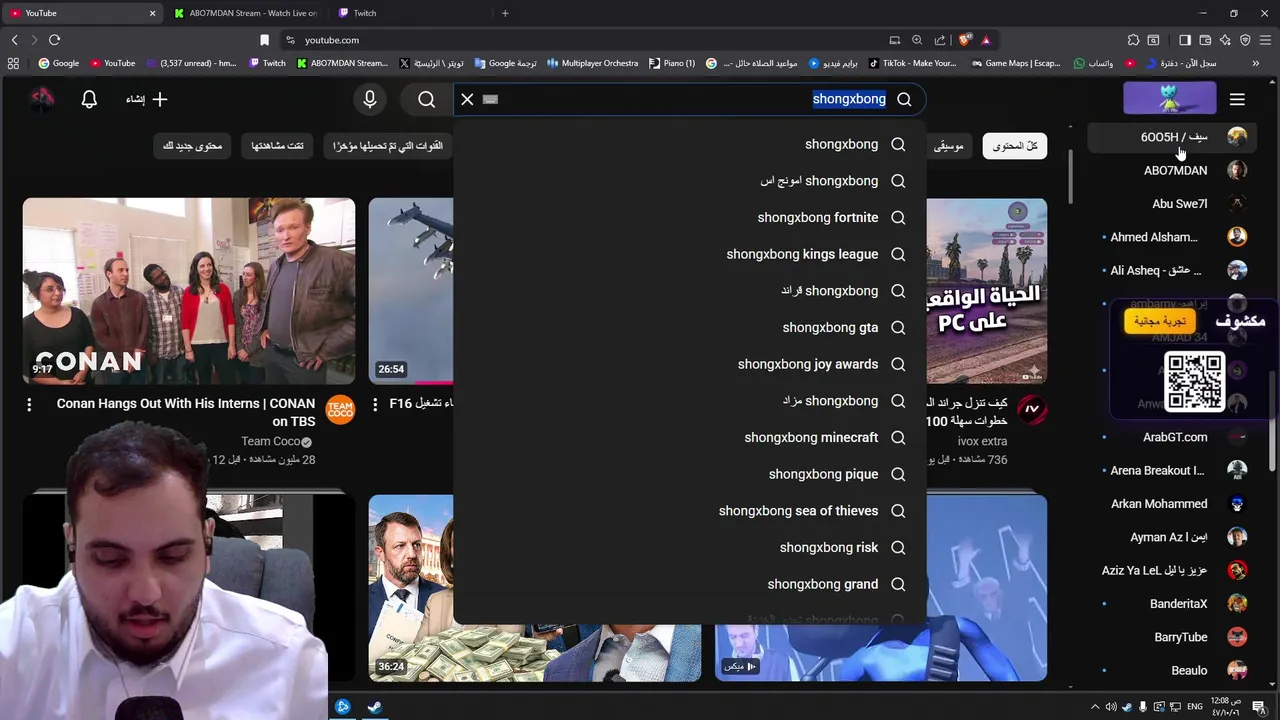
Task: Open options menu for Conan video
Action: pos(29,404)
